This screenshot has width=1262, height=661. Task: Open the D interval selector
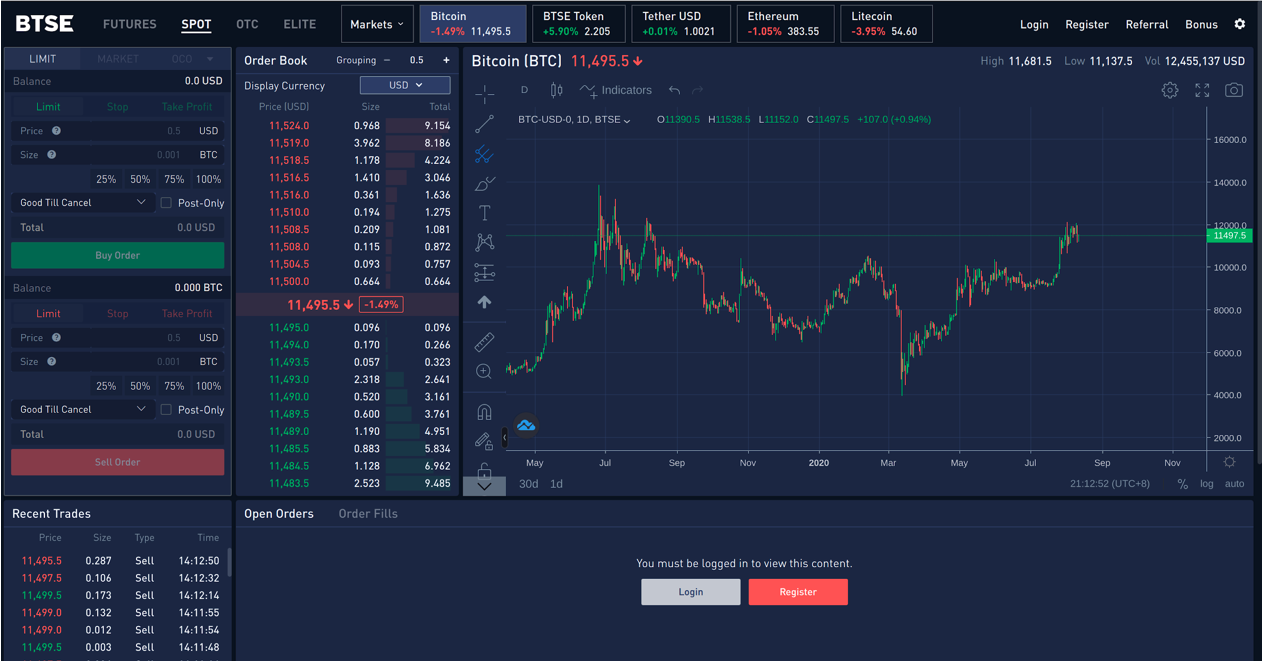pyautogui.click(x=524, y=90)
